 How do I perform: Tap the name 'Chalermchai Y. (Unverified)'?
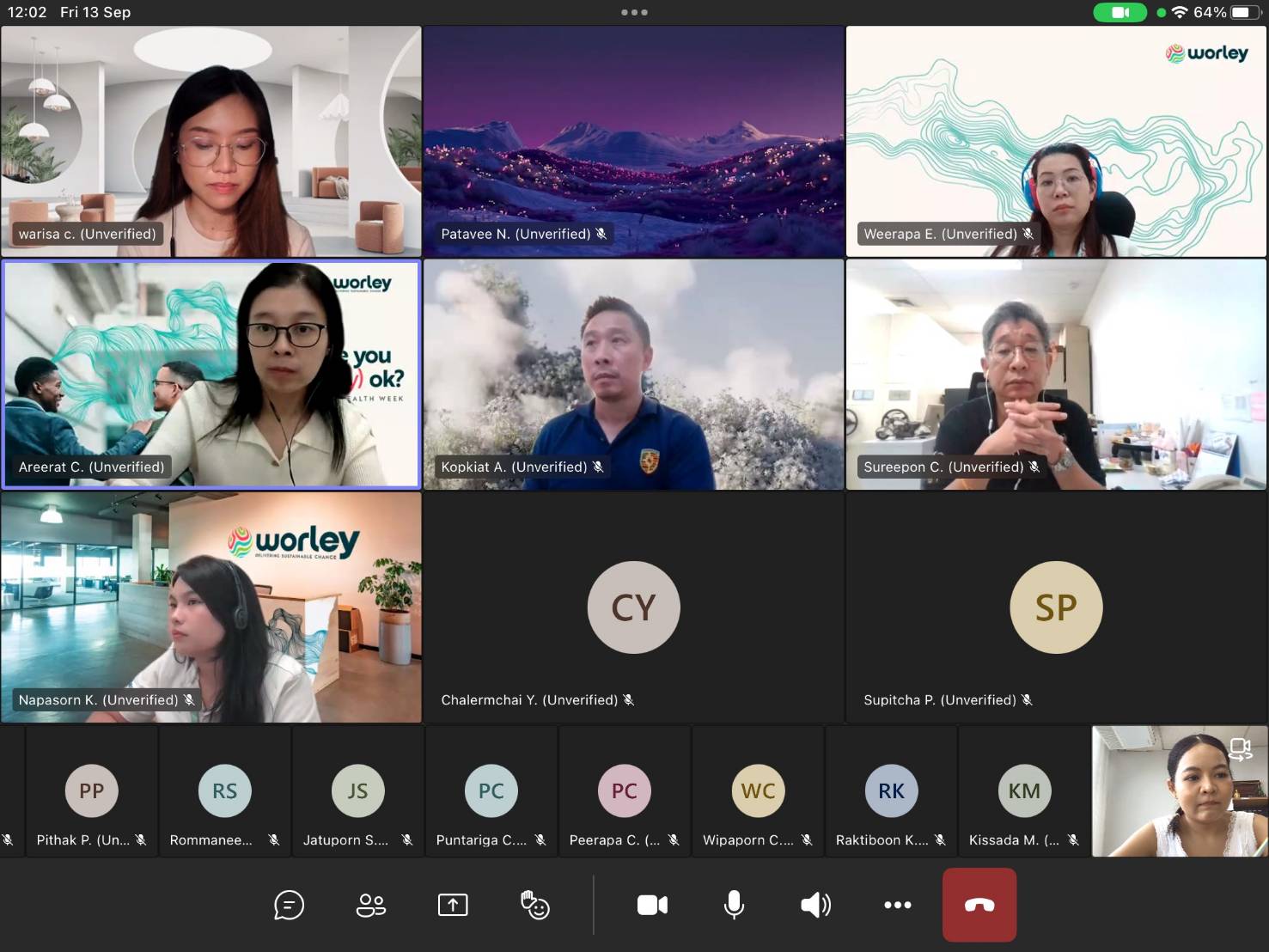pyautogui.click(x=529, y=699)
